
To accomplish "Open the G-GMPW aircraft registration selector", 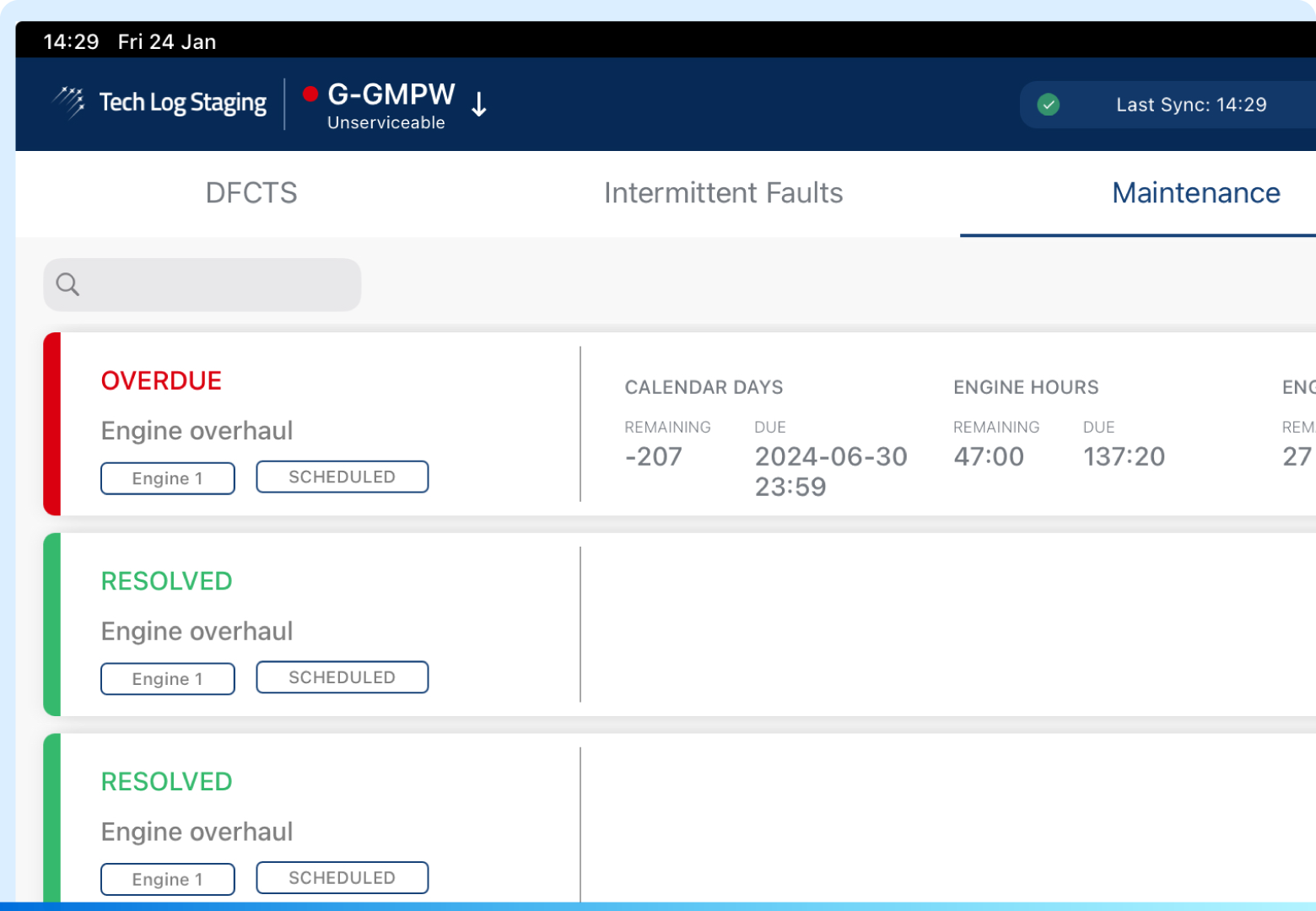I will click(x=391, y=94).
